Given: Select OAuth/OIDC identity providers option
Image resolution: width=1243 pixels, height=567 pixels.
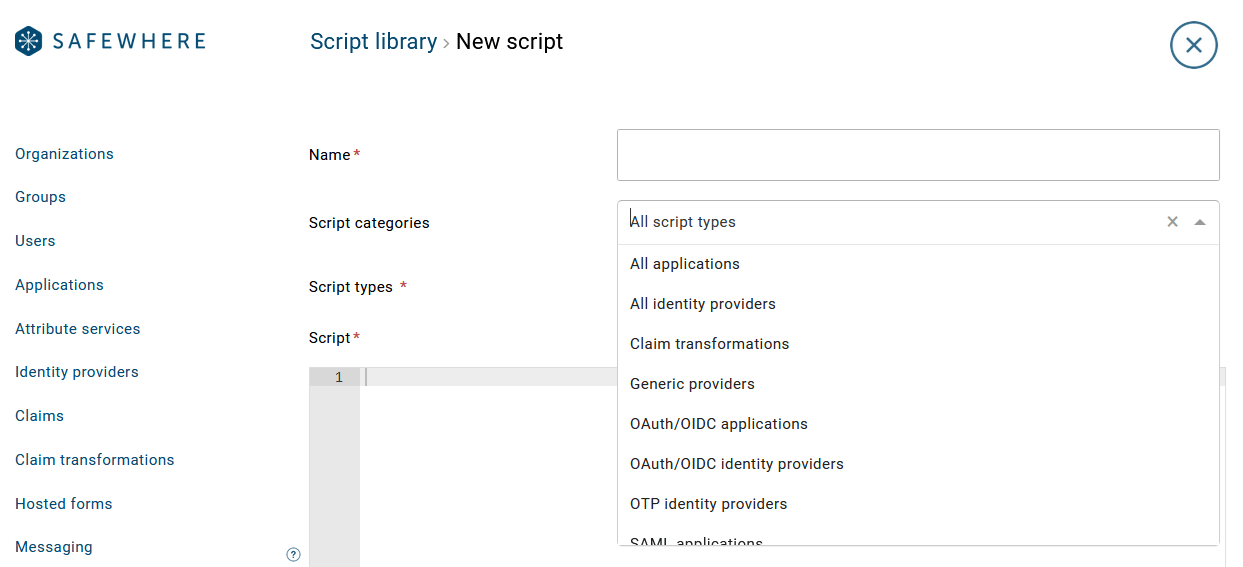Looking at the screenshot, I should (x=736, y=464).
